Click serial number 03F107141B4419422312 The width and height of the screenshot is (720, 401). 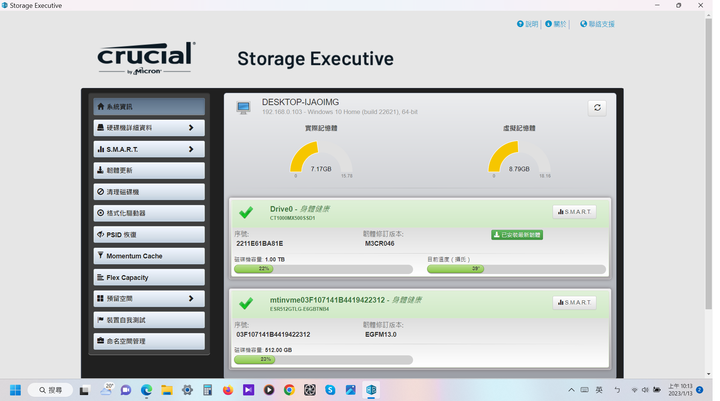coord(273,334)
